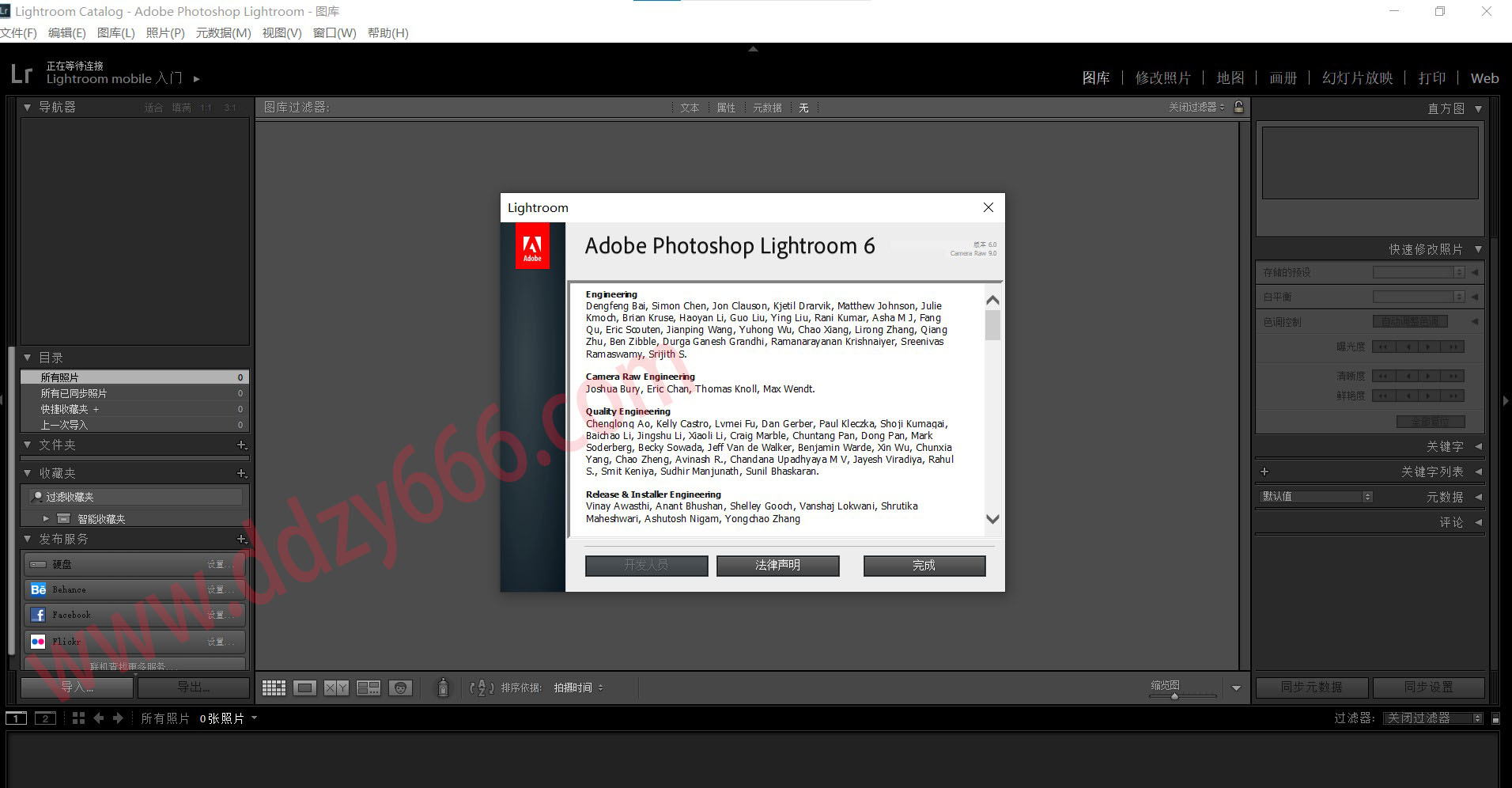
Task: Click the 完成 button in About dialog
Action: 924,565
